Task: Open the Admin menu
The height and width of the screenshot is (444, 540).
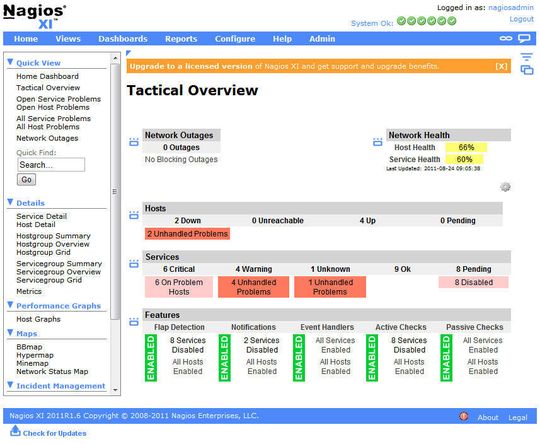Action: point(322,39)
